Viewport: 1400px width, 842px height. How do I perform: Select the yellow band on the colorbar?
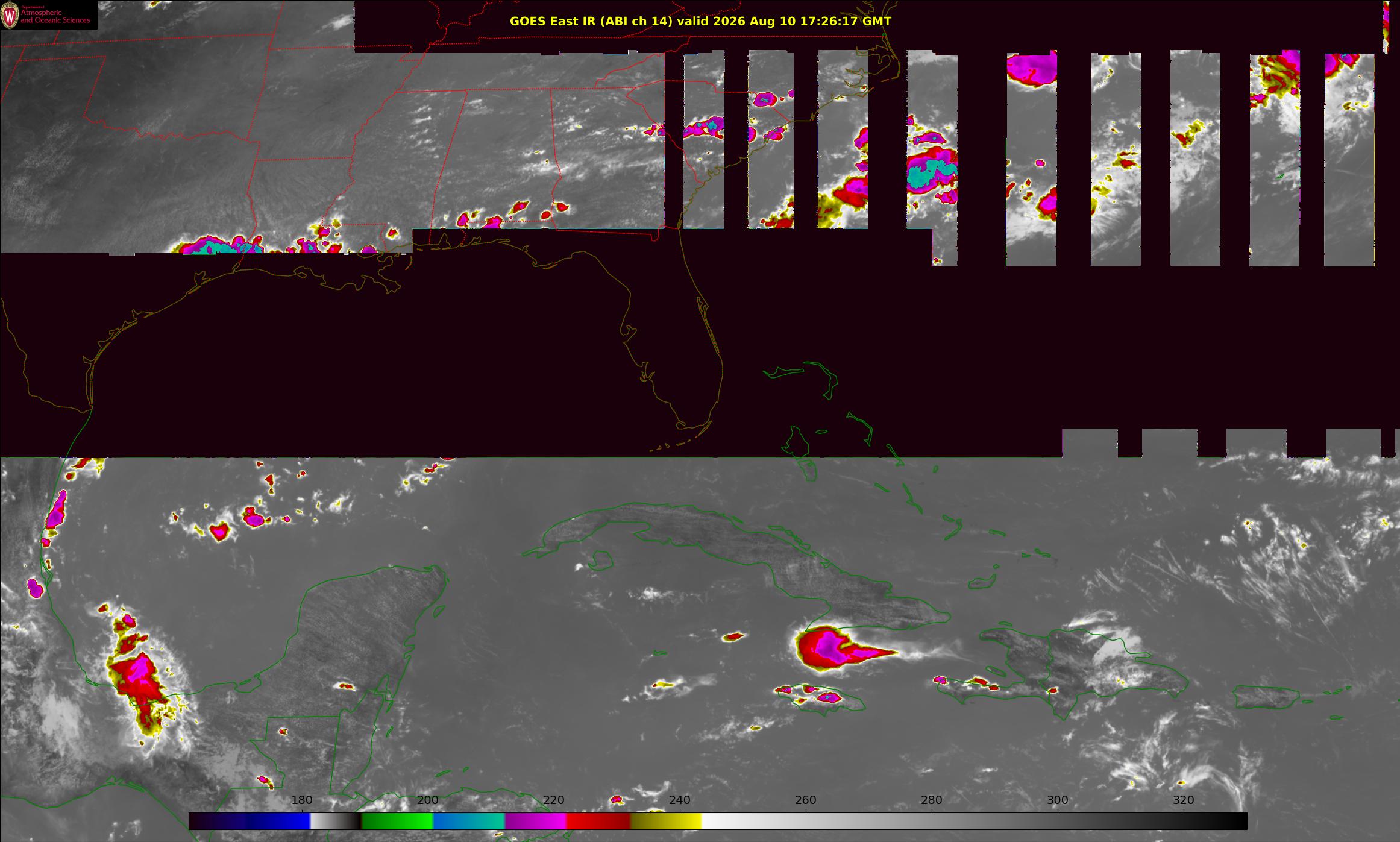pos(666,821)
